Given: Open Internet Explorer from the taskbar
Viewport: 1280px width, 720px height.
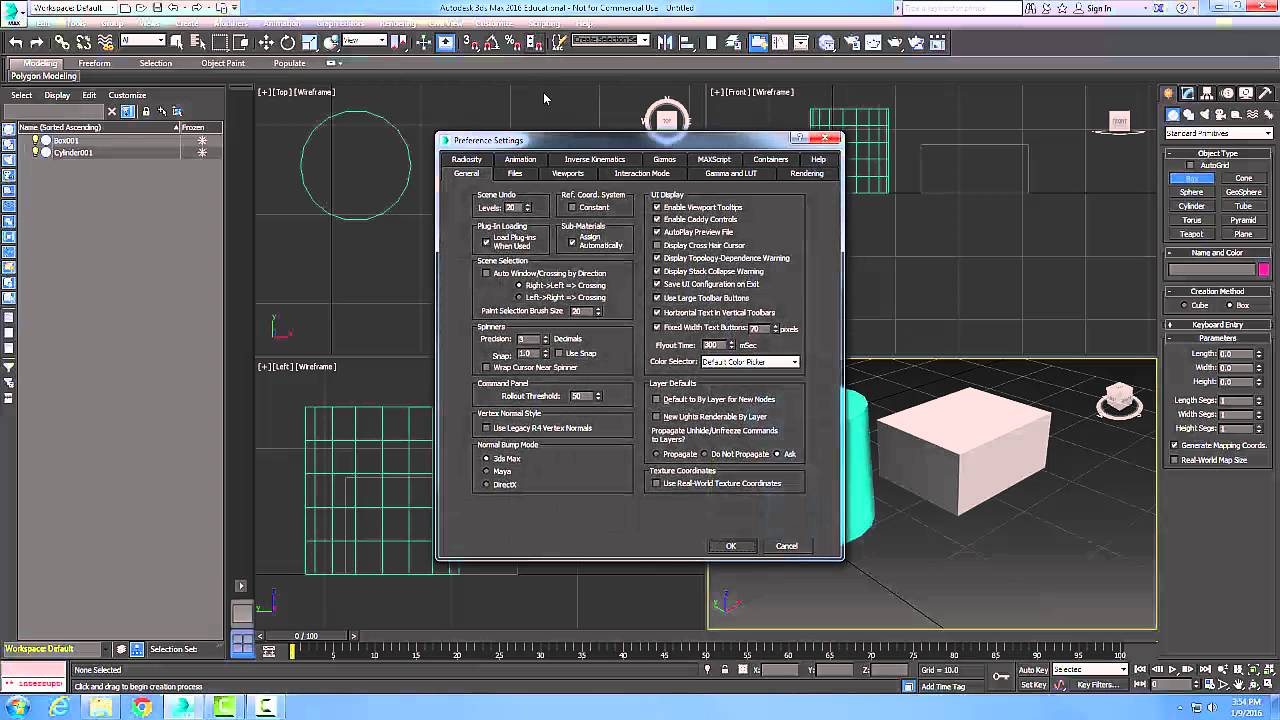Looking at the screenshot, I should click(x=59, y=707).
